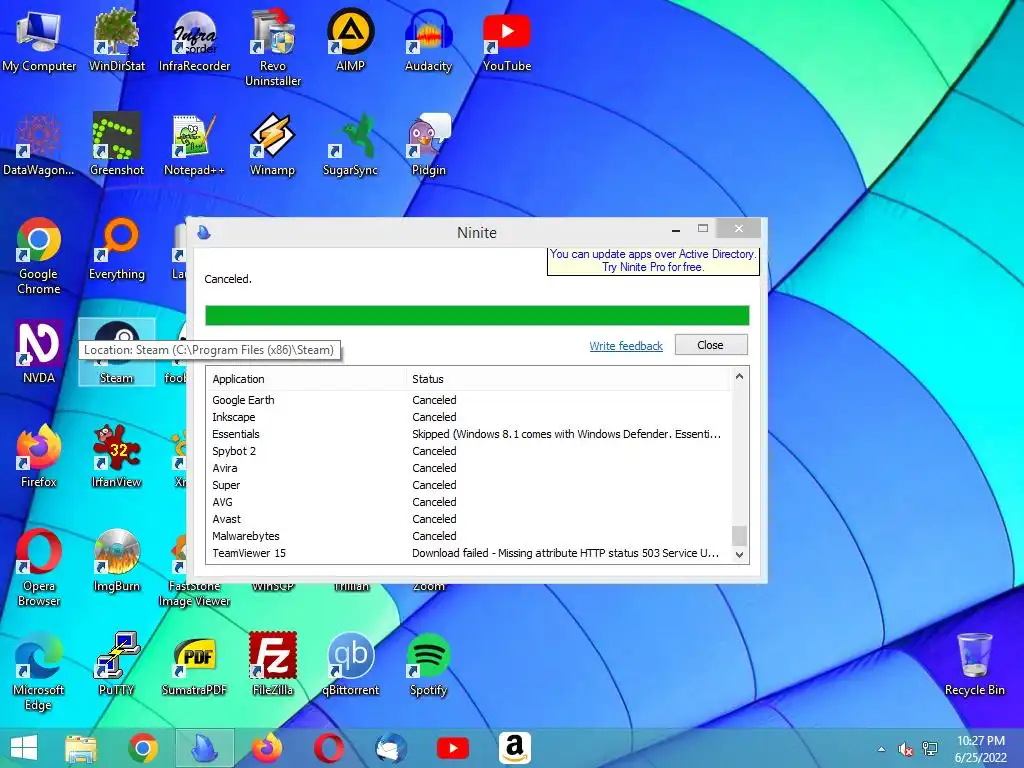Image resolution: width=1024 pixels, height=768 pixels.
Task: Select the Audacity desktop icon
Action: pos(428,41)
